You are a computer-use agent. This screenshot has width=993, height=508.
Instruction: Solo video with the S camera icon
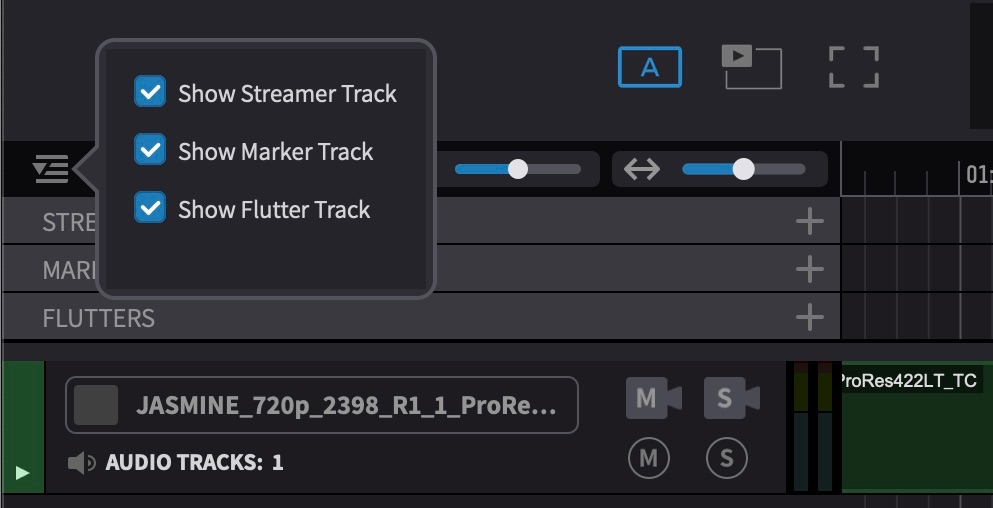tap(731, 398)
